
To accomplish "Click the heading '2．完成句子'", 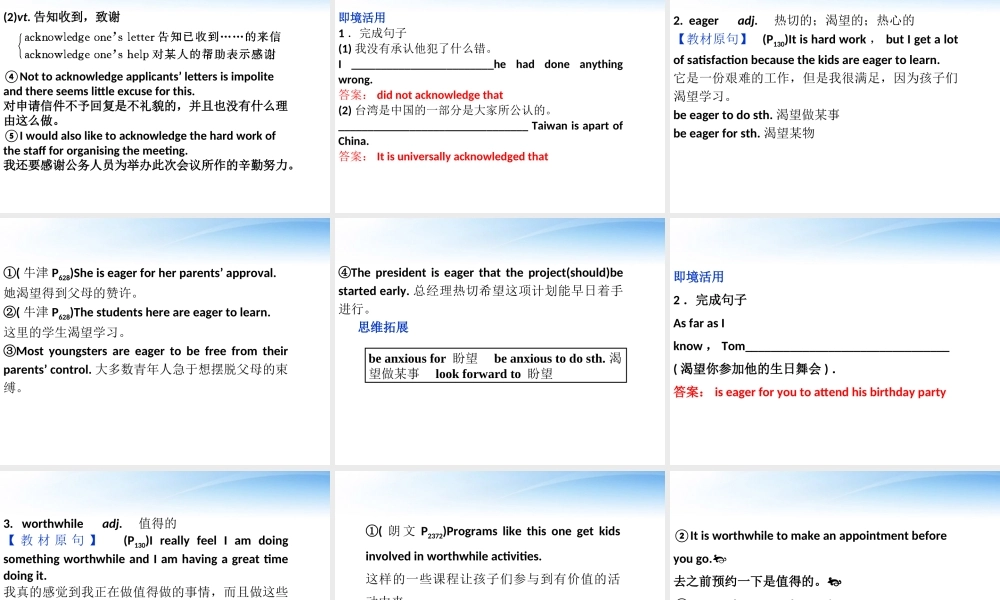I will [x=710, y=300].
